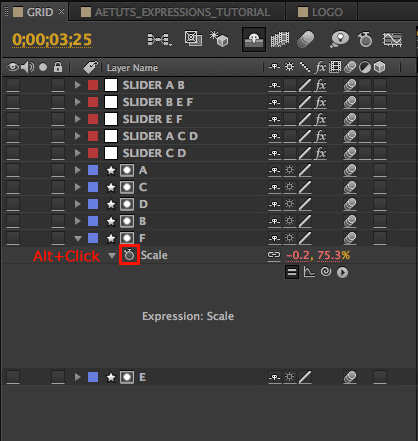Open the composition mini-flowchart icon

159,40
